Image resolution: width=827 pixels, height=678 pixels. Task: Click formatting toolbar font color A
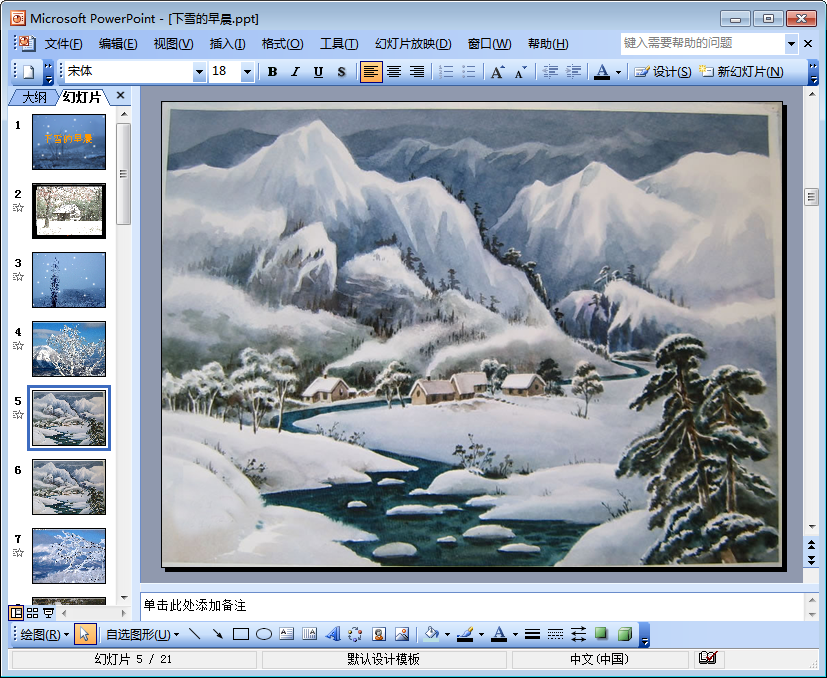click(x=602, y=72)
